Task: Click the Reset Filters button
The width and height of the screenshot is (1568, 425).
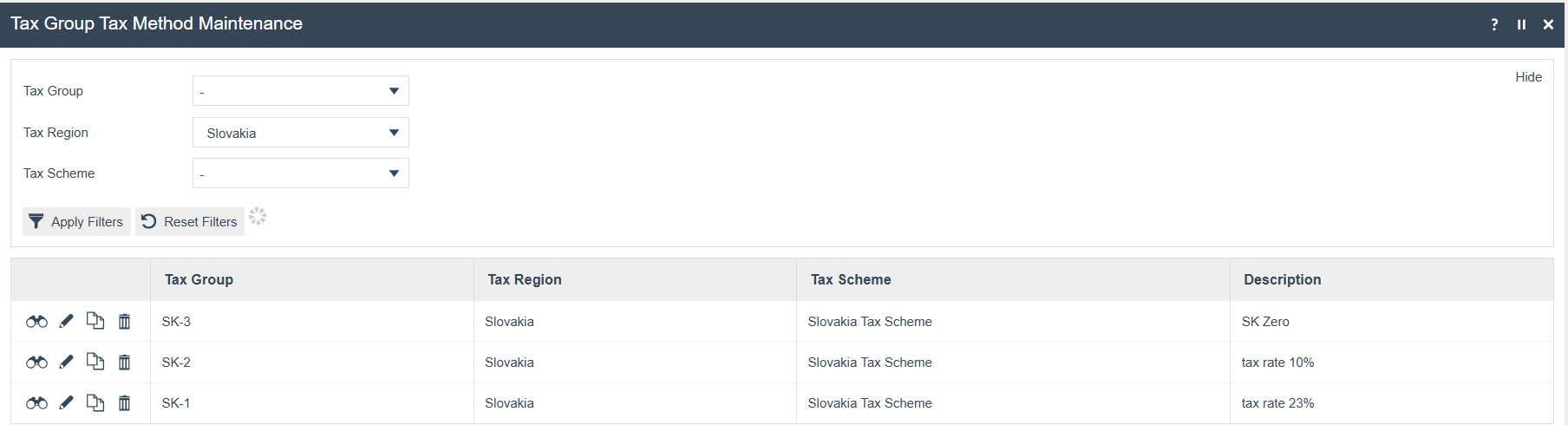Action: 190,222
